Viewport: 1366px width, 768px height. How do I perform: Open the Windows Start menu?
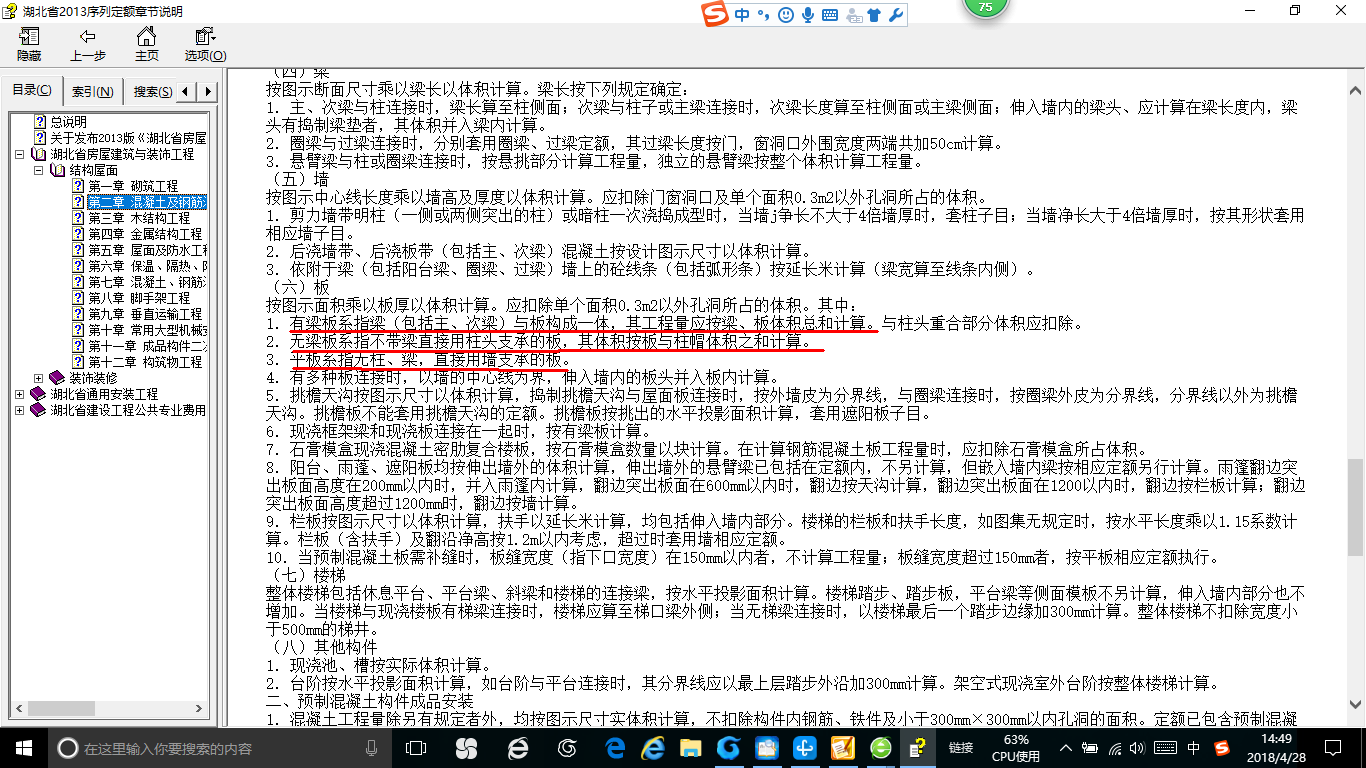tap(23, 747)
